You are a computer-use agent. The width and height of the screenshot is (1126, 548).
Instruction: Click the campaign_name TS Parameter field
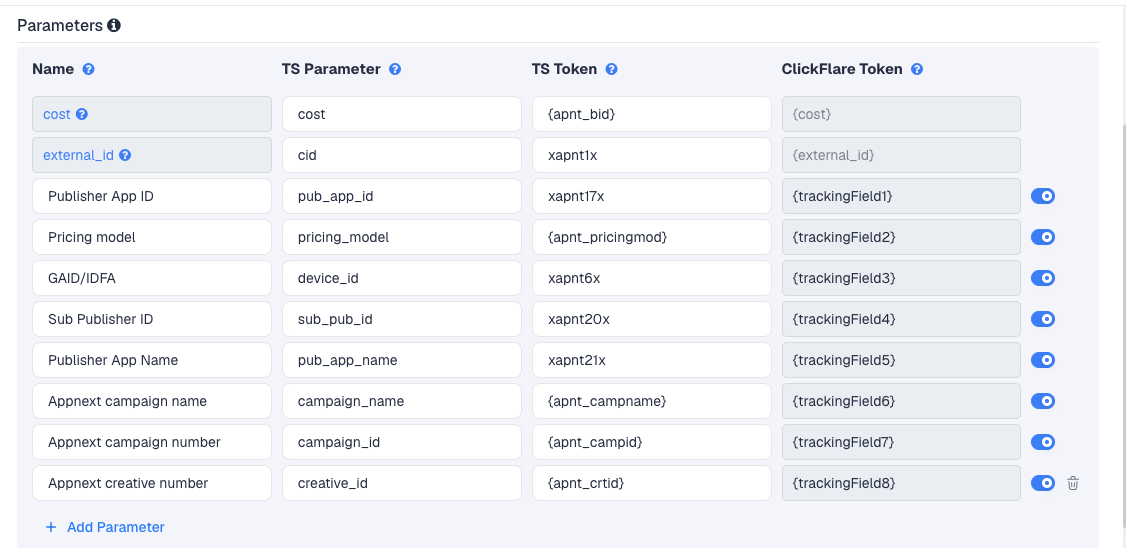pos(401,401)
